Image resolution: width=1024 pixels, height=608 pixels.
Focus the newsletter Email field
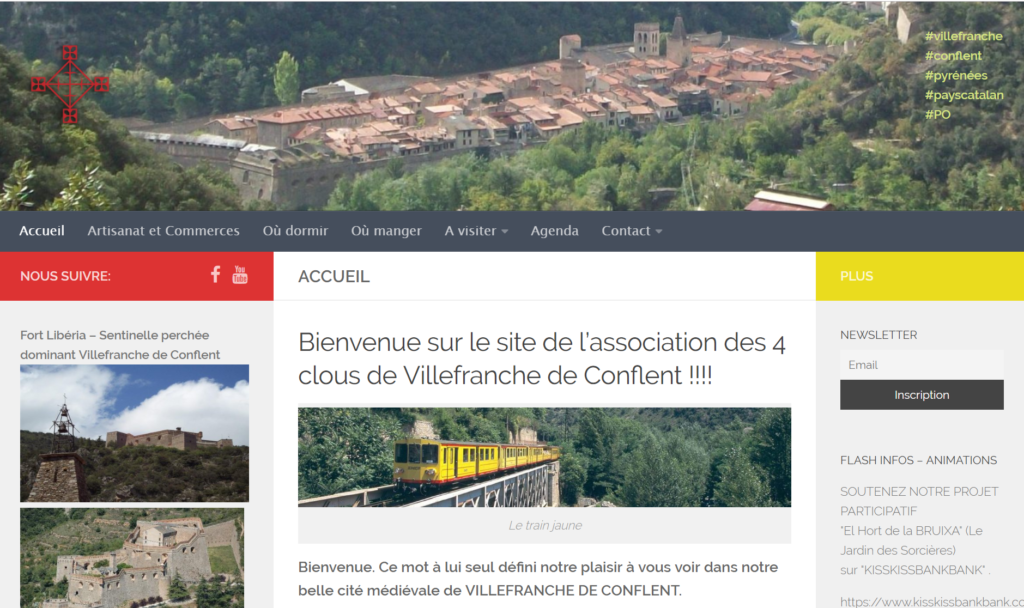[x=921, y=365]
